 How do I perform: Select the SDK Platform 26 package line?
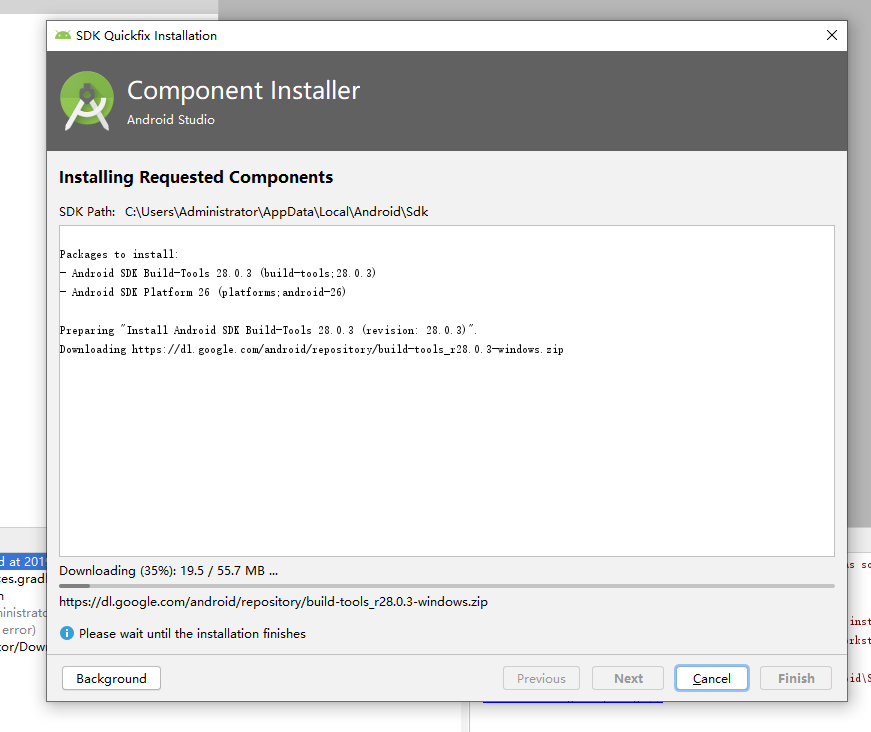(x=203, y=292)
